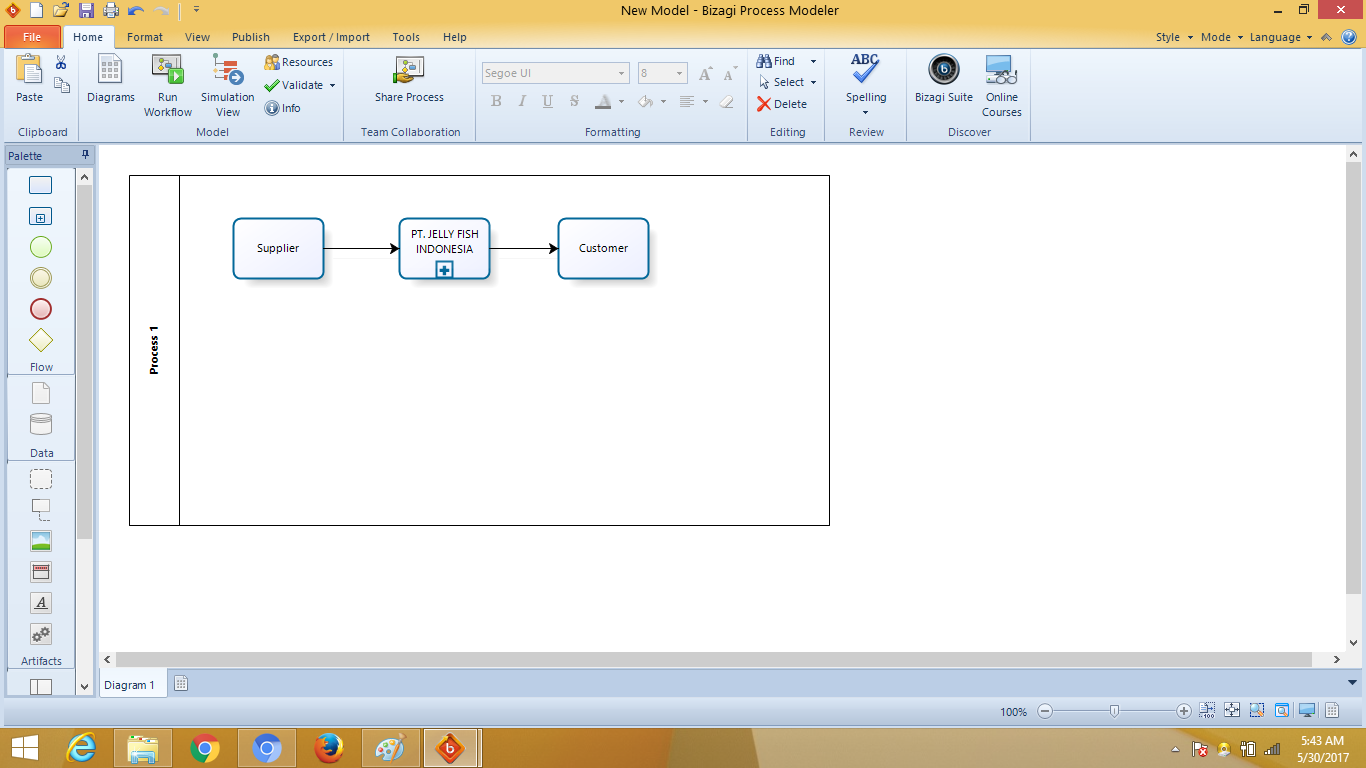Click the Fit to screen zoom icon
The width and height of the screenshot is (1366, 768).
pyautogui.click(x=1233, y=711)
